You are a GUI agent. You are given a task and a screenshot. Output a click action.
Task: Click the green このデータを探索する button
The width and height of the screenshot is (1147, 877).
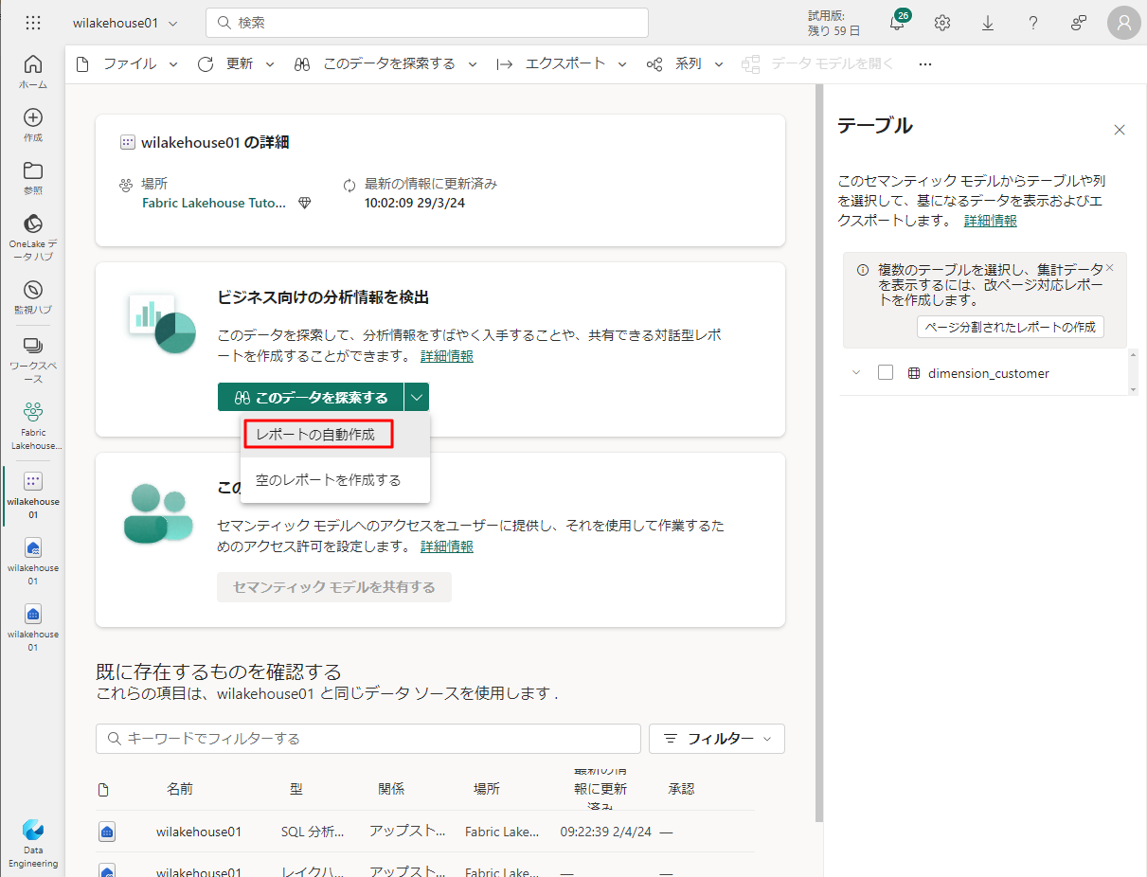click(x=311, y=397)
